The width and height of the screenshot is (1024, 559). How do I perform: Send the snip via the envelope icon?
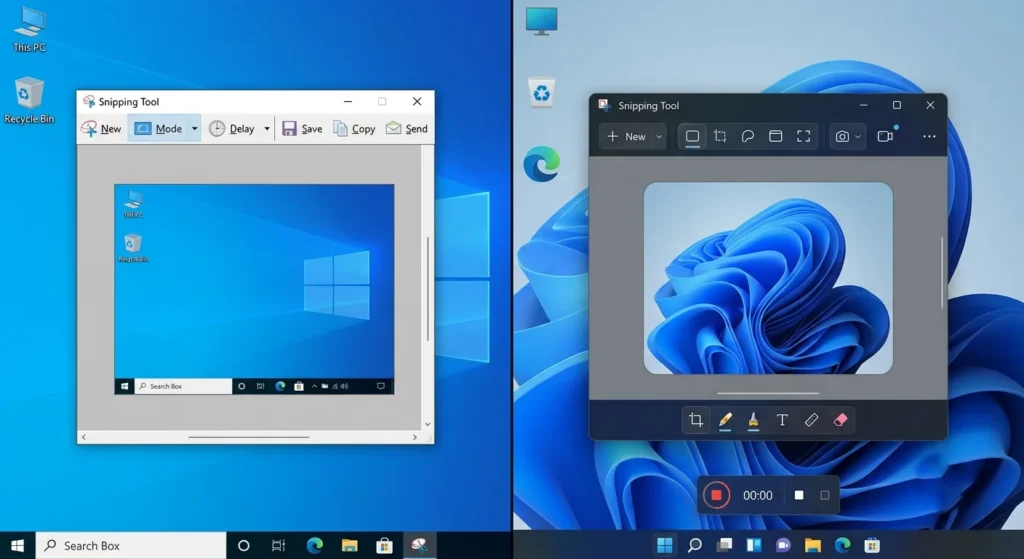[x=406, y=129]
